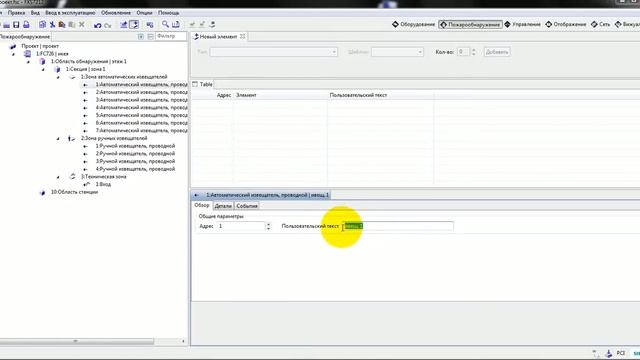640x360 pixels.
Task: Click the Добавить button
Action: 497,52
